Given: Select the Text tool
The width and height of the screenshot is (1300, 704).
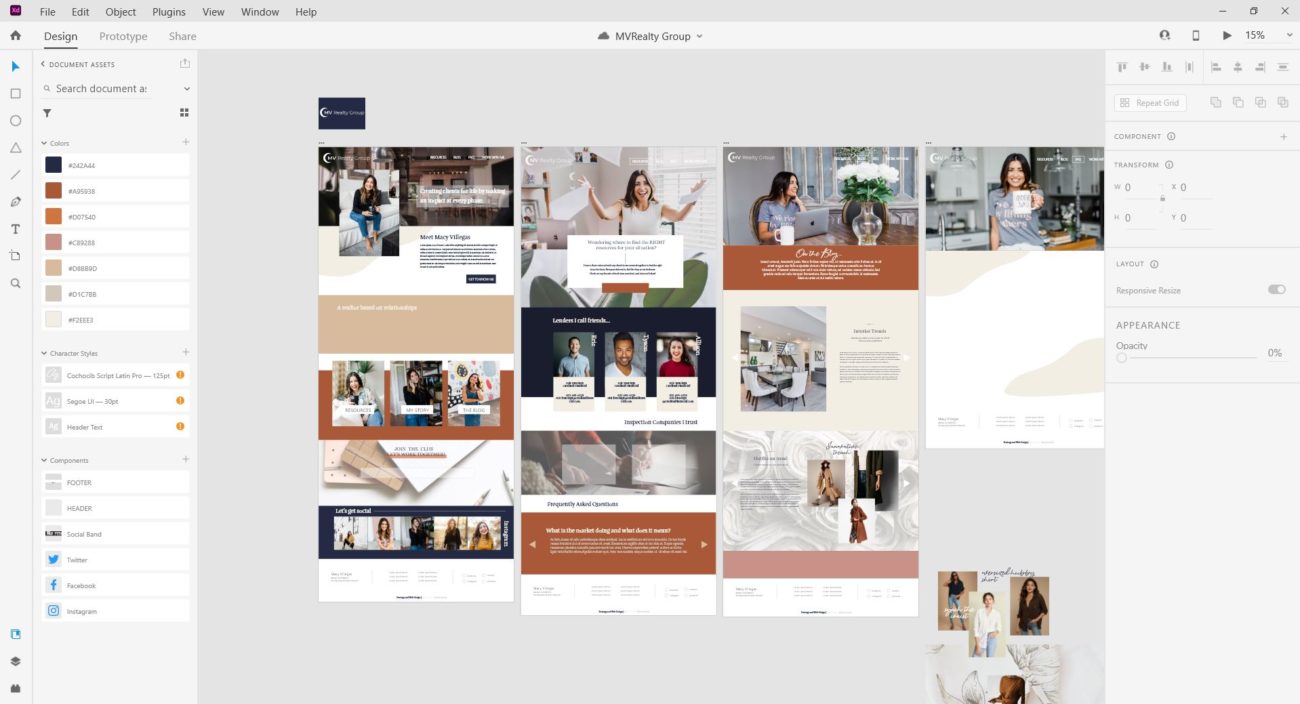Looking at the screenshot, I should (x=15, y=229).
